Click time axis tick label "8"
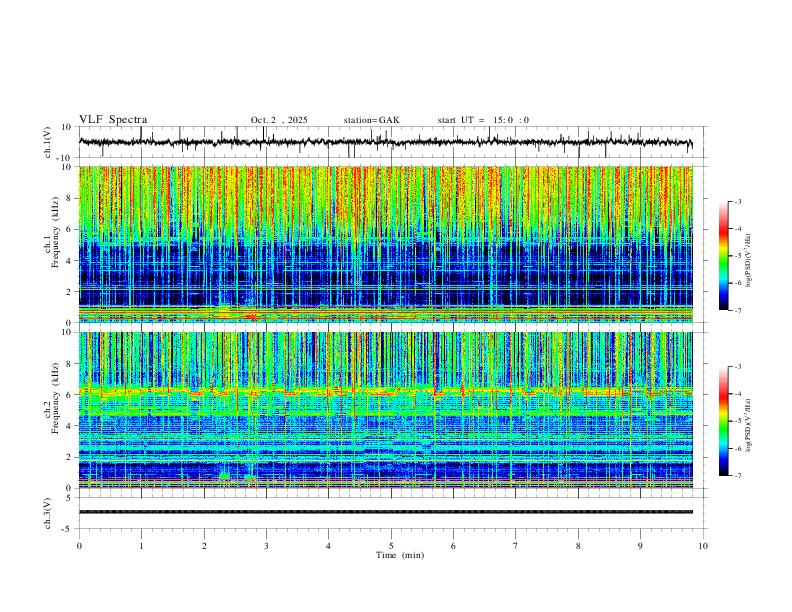Viewport: 792px width, 612px height. pyautogui.click(x=578, y=546)
